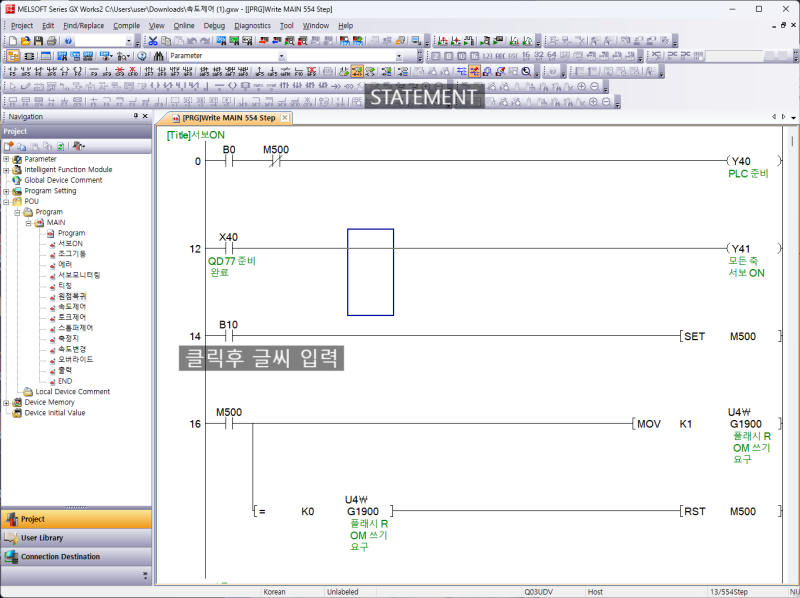Click the Y40 output coil

click(x=754, y=161)
